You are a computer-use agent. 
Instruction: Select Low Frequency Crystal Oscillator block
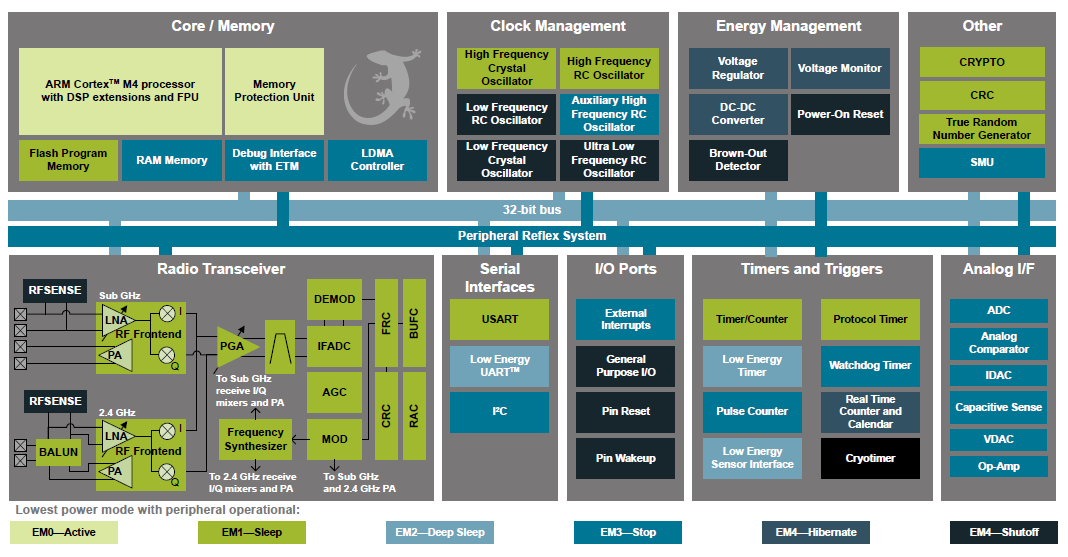507,160
